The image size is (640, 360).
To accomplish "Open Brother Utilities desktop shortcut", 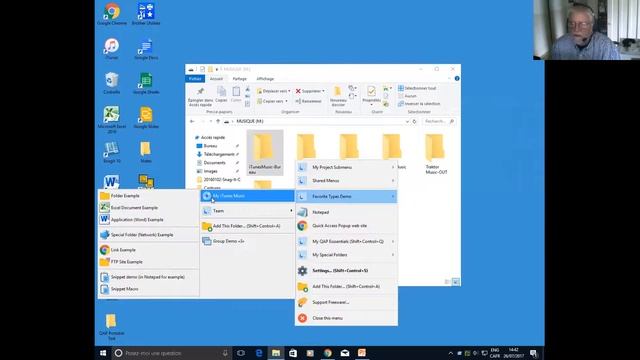I will pyautogui.click(x=146, y=14).
